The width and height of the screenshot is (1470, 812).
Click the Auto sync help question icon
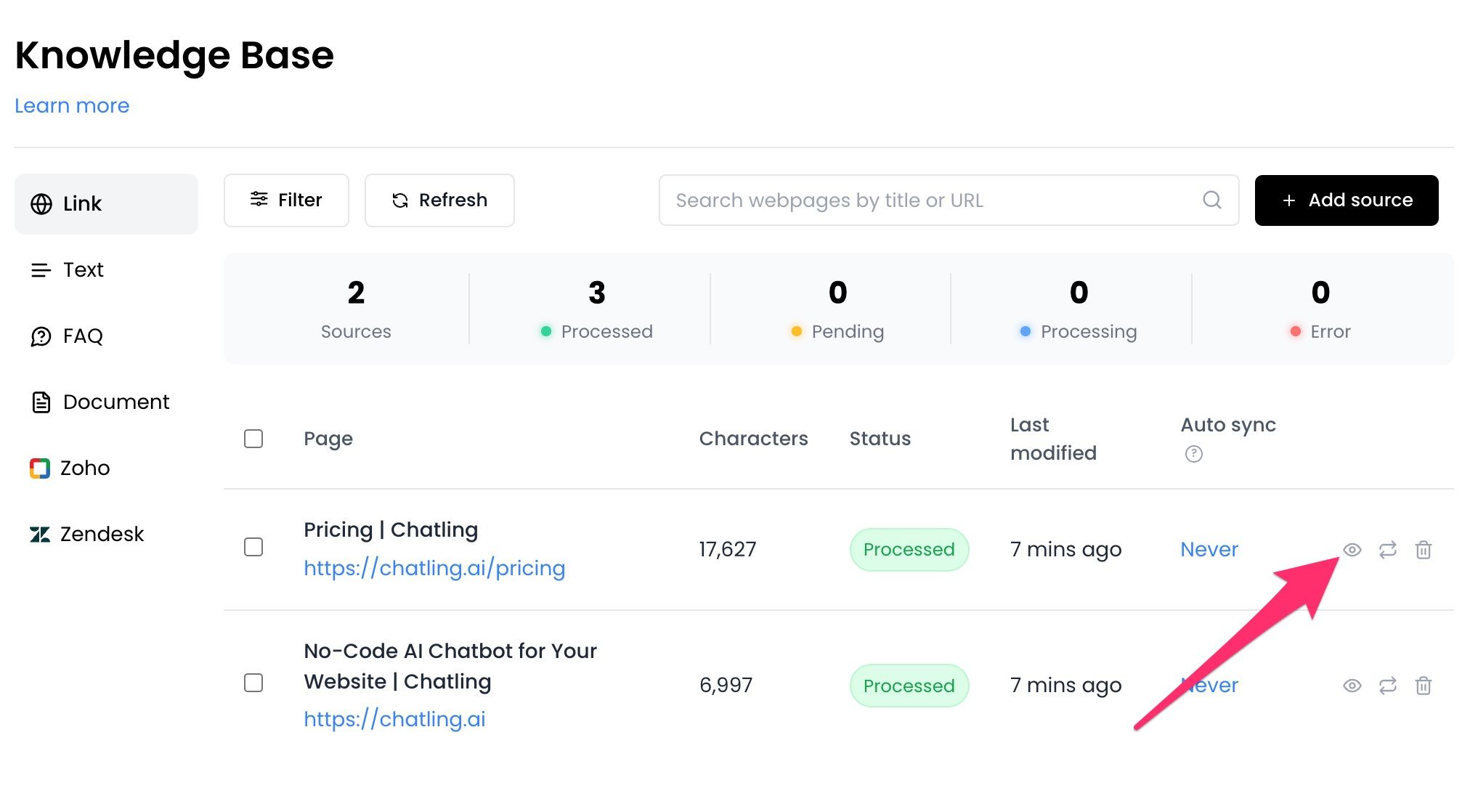[x=1193, y=454]
